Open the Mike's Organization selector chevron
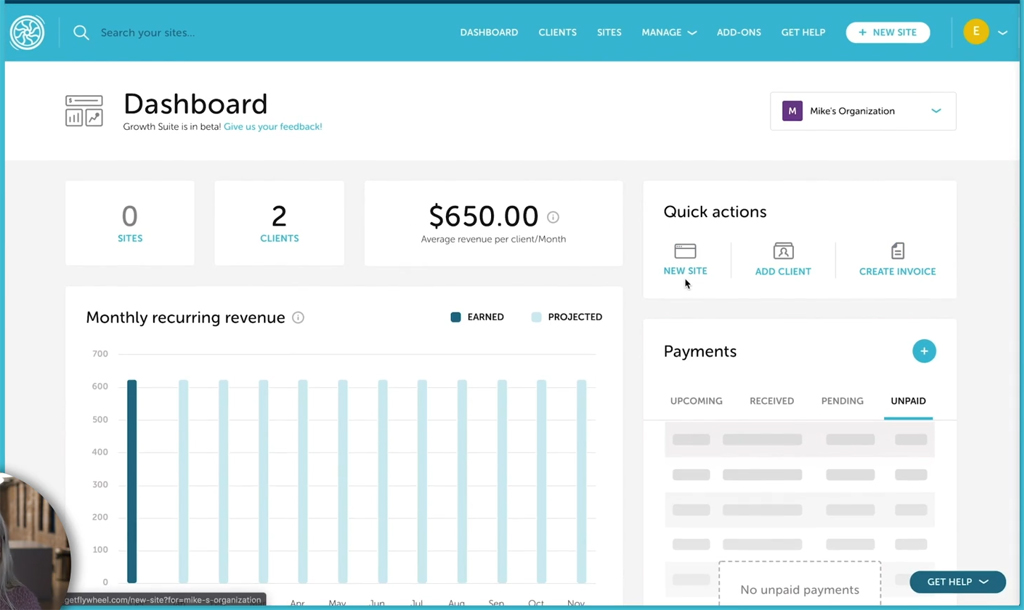 click(x=936, y=111)
